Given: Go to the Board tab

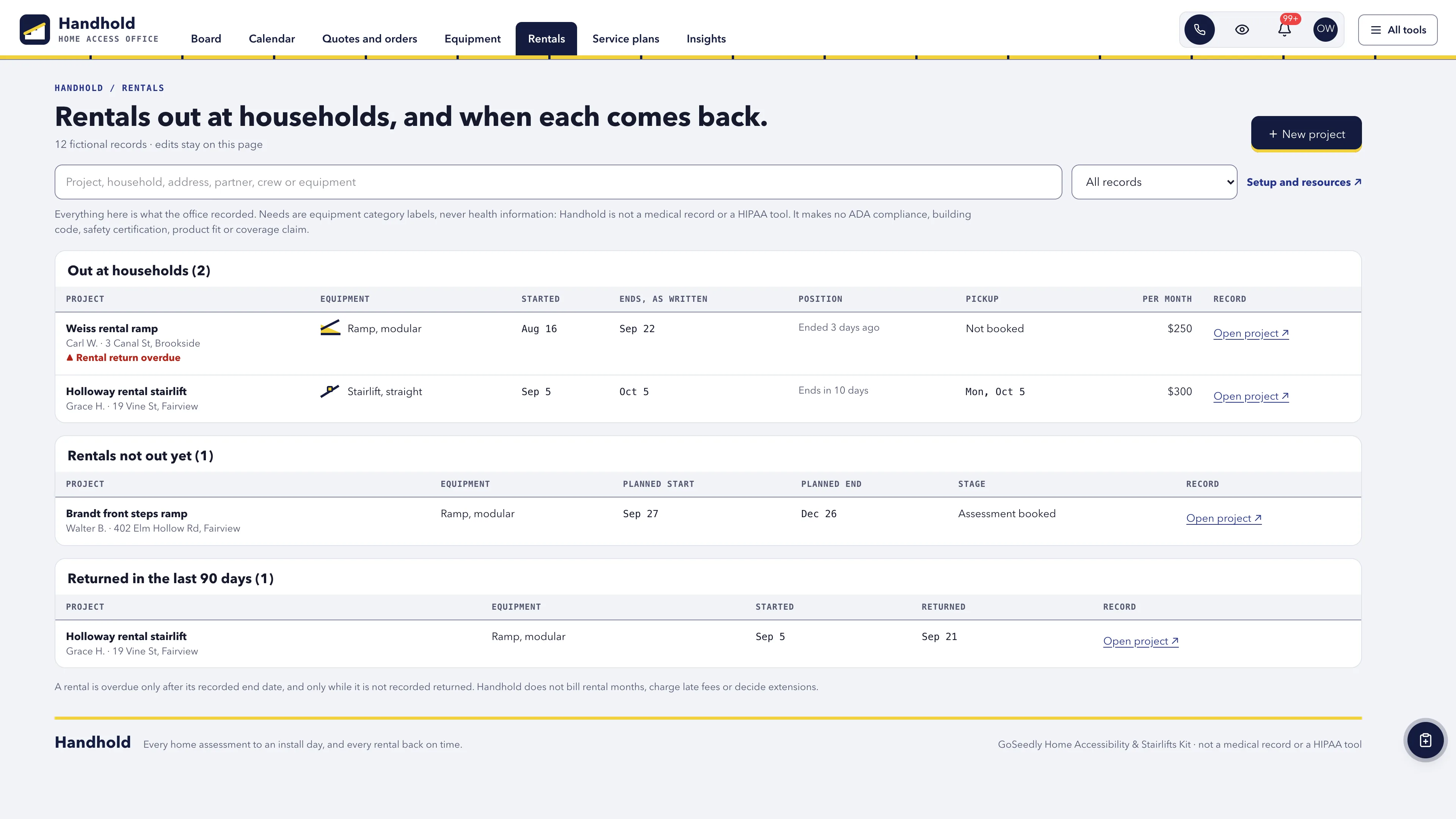Looking at the screenshot, I should pyautogui.click(x=206, y=39).
